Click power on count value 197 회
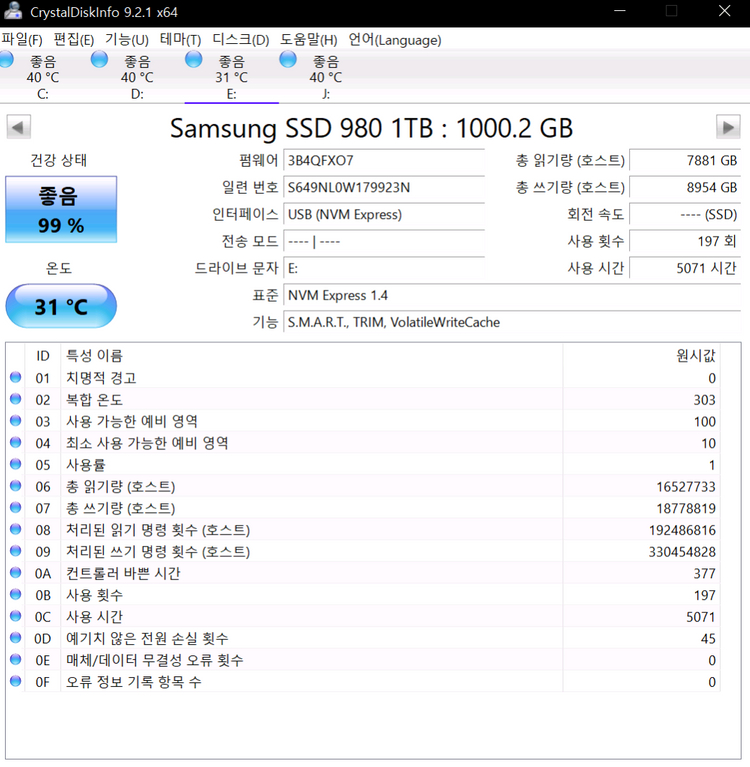Image resolution: width=750 pixels, height=767 pixels. 685,241
